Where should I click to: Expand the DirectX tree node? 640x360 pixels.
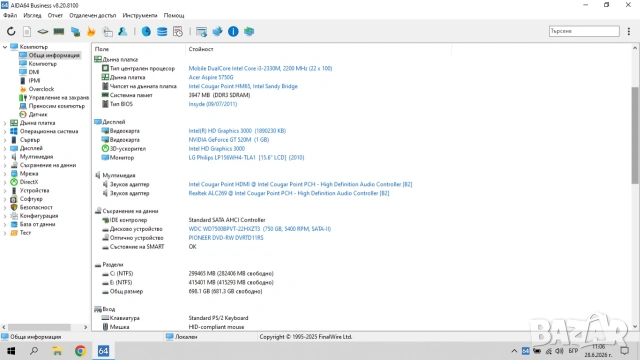pyautogui.click(x=5, y=182)
